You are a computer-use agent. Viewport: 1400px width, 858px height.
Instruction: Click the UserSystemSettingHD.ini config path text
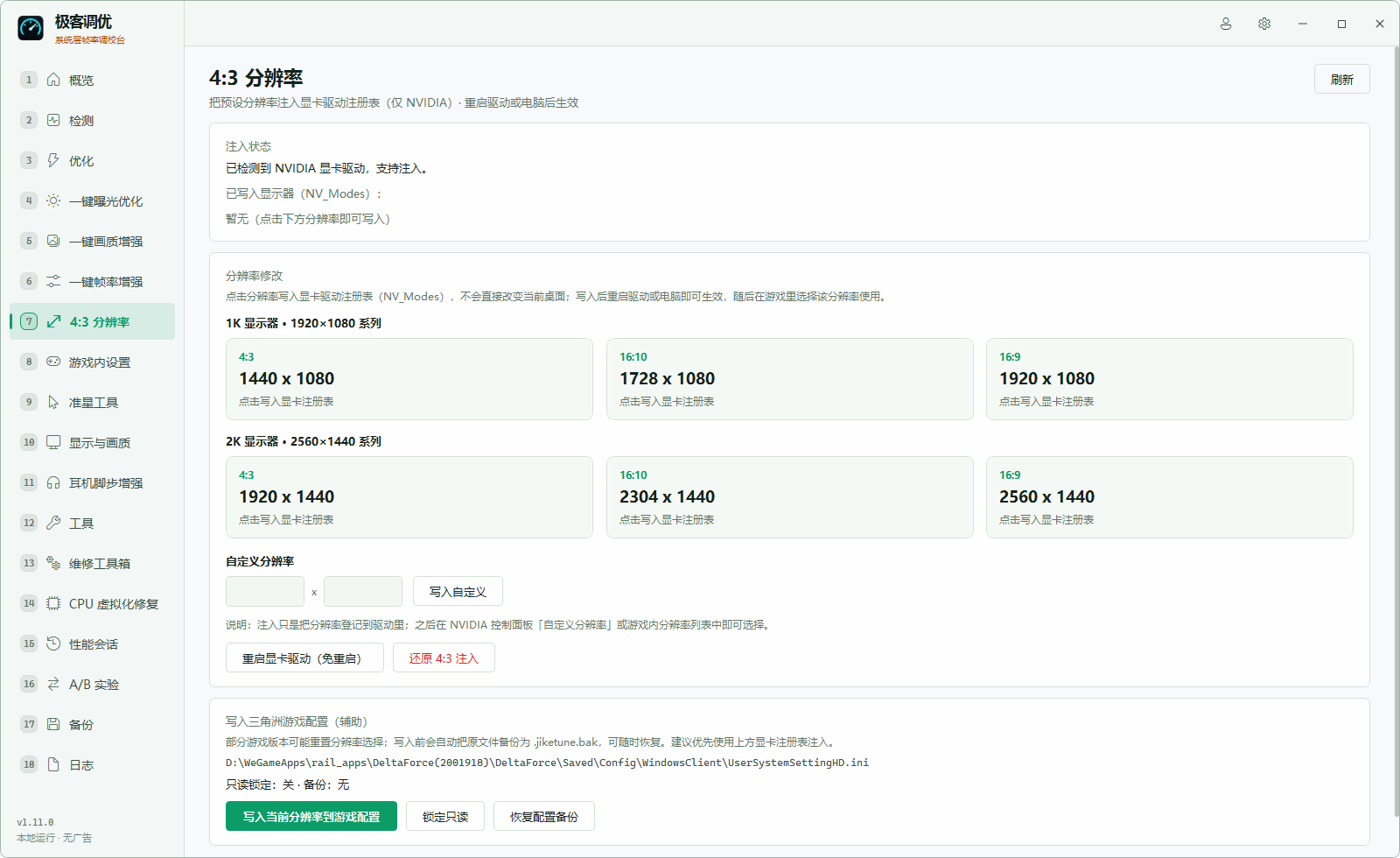tap(547, 763)
